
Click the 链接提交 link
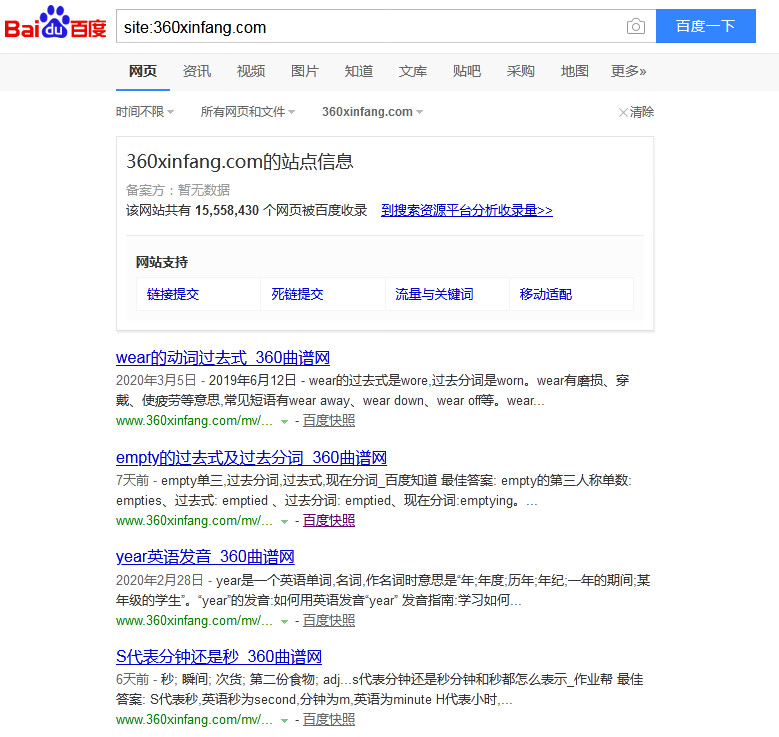[173, 294]
